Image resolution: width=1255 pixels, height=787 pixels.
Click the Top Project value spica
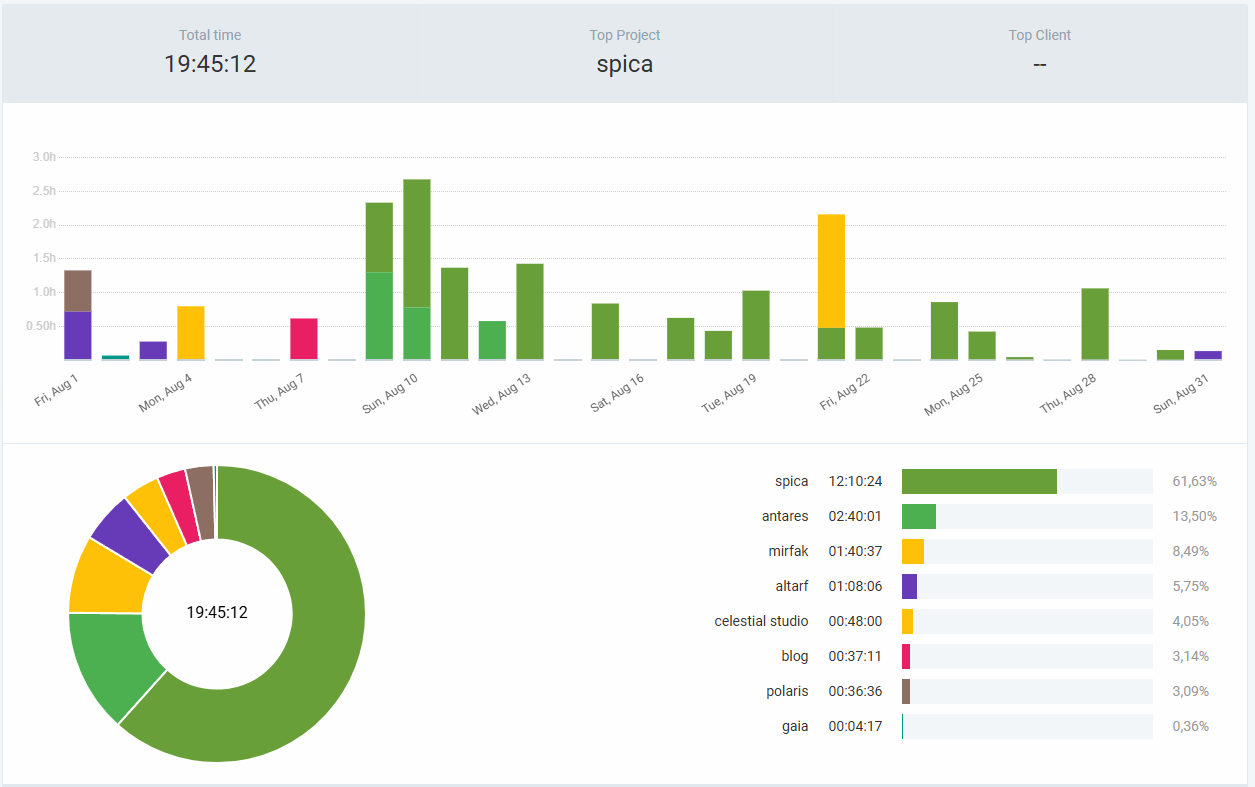(x=625, y=64)
